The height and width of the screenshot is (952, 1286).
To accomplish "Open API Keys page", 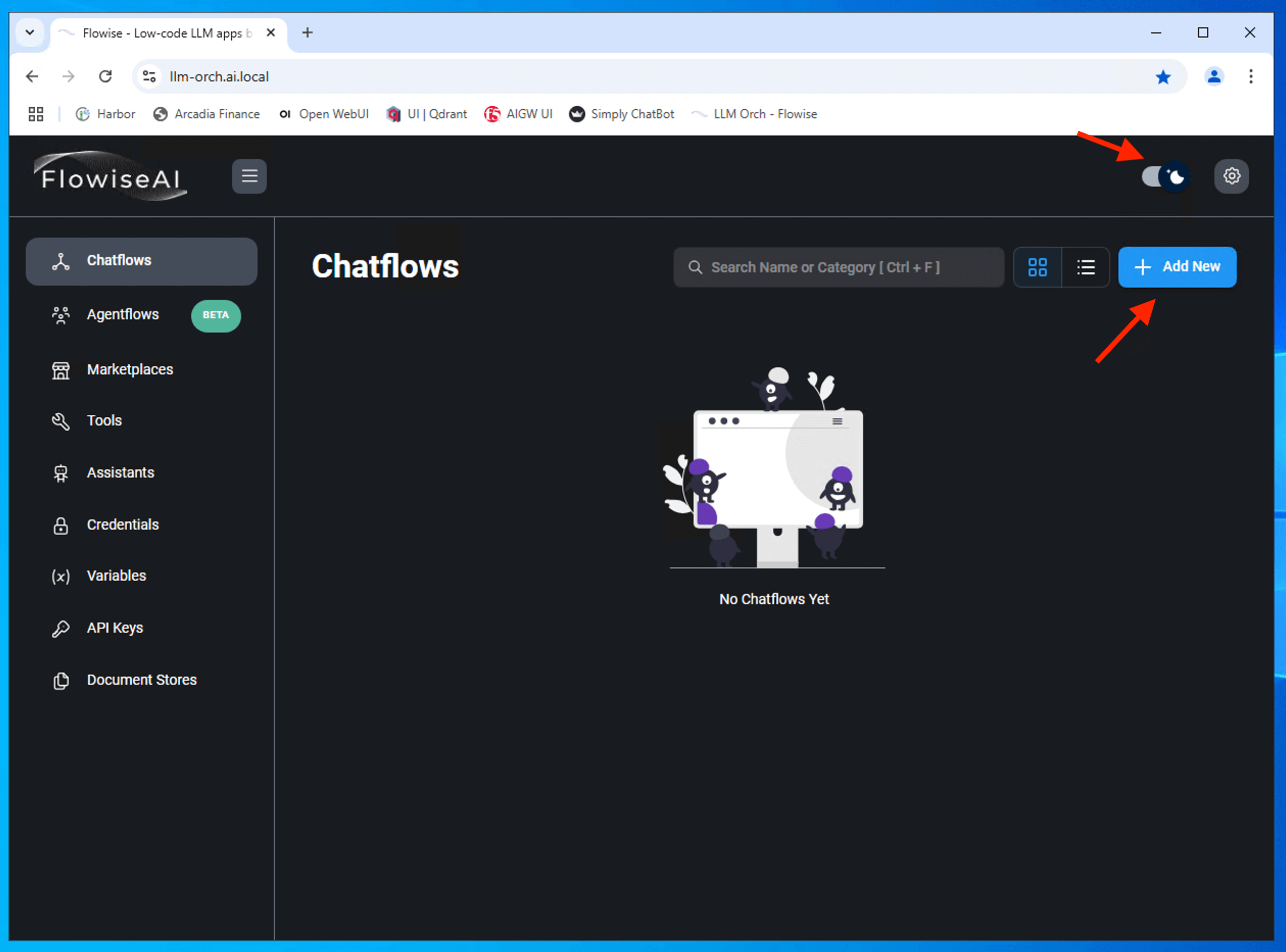I will coord(114,628).
